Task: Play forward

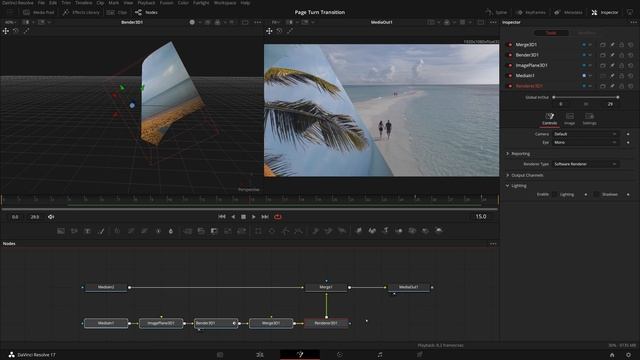Action: [x=253, y=217]
